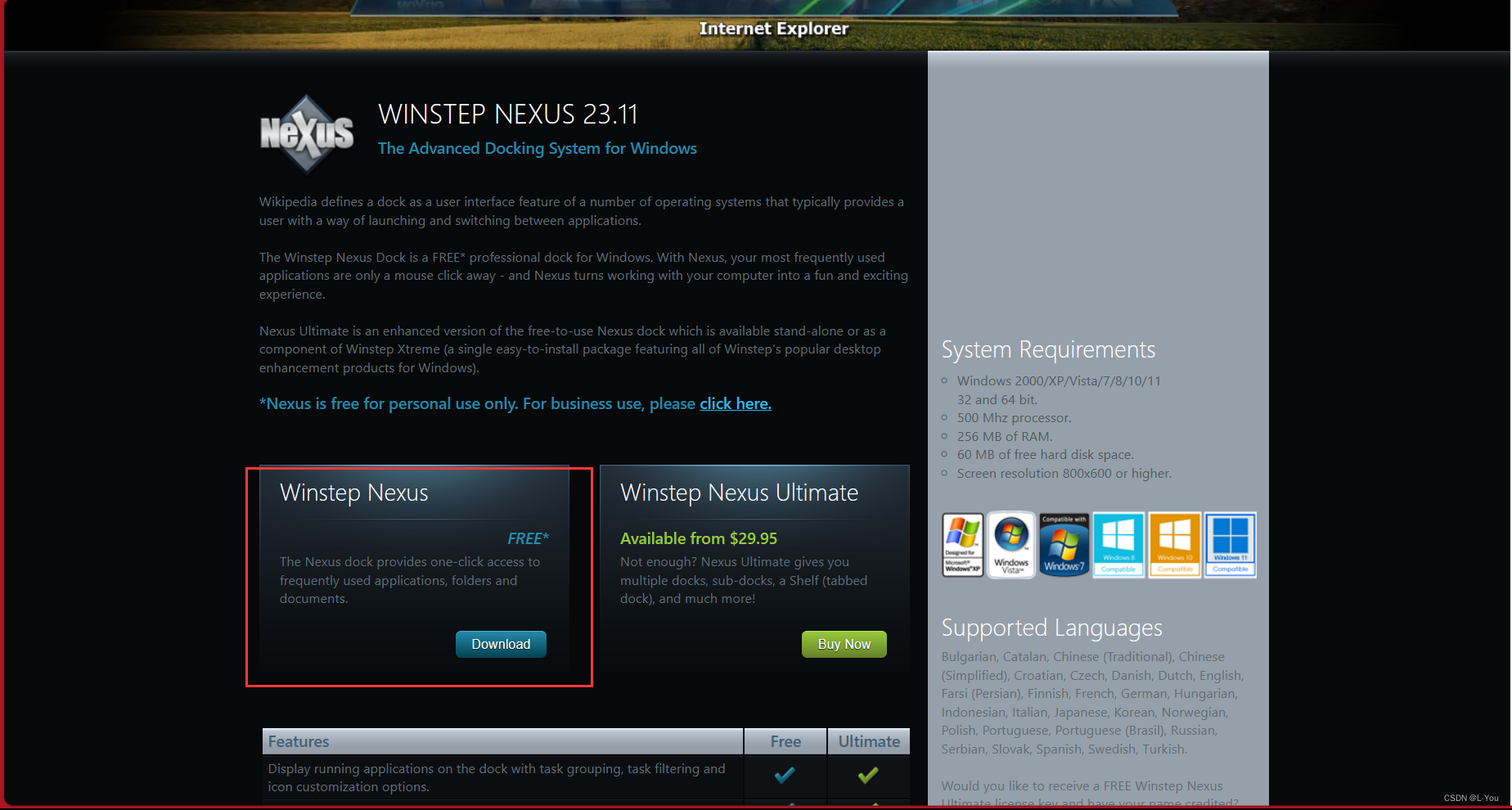Click '60 MB of free hard disk space.'

point(1046,455)
